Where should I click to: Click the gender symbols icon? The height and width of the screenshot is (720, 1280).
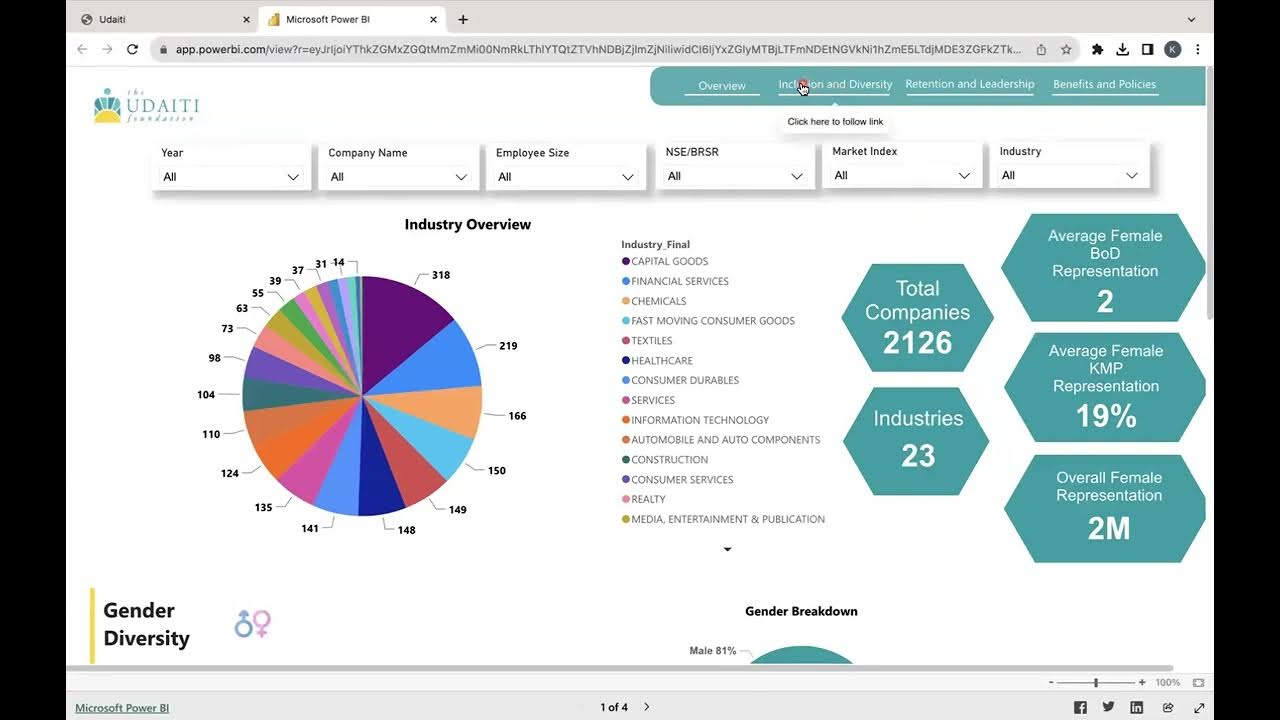point(253,624)
